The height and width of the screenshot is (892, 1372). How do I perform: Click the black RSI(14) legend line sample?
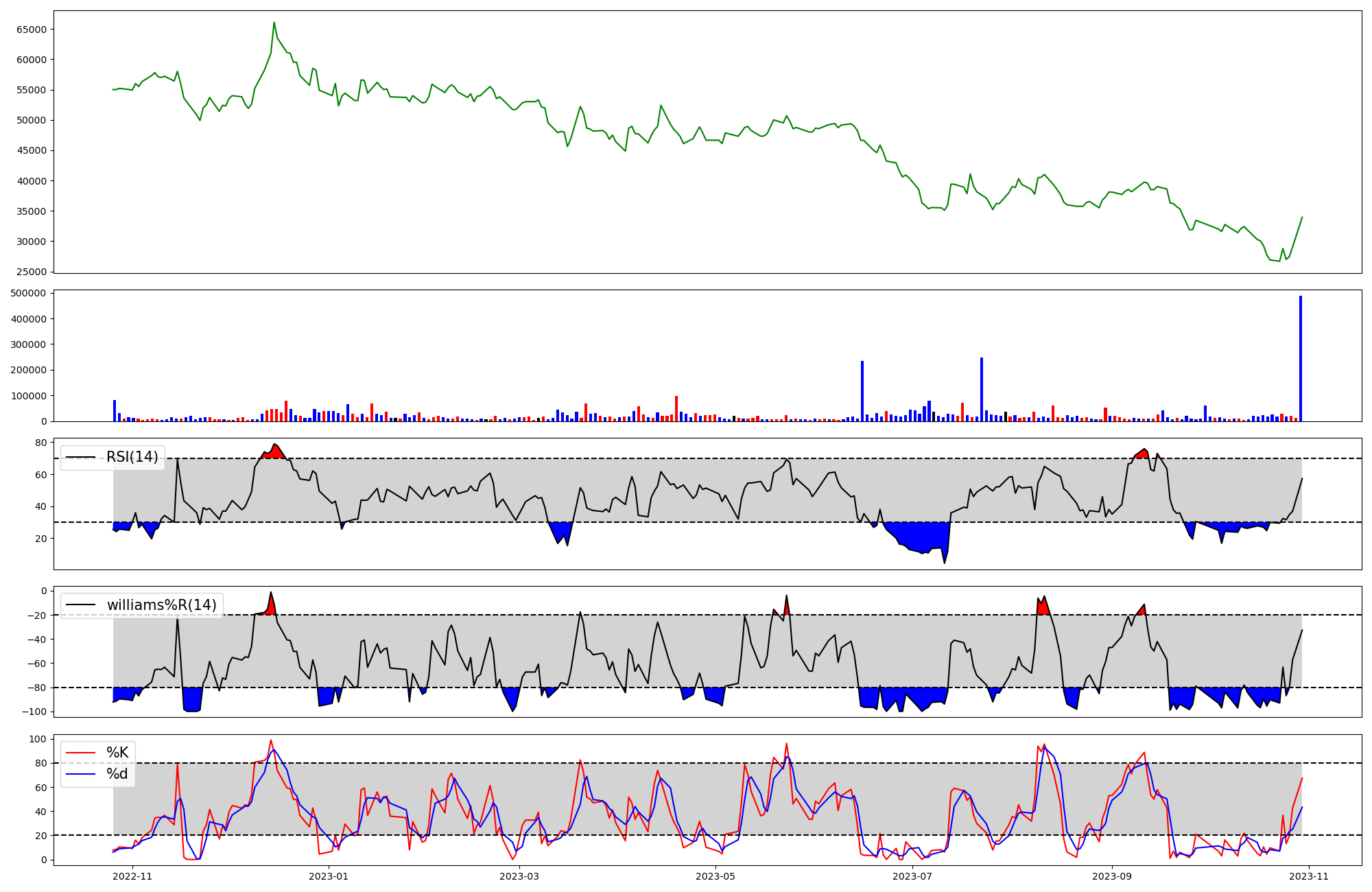(x=80, y=457)
